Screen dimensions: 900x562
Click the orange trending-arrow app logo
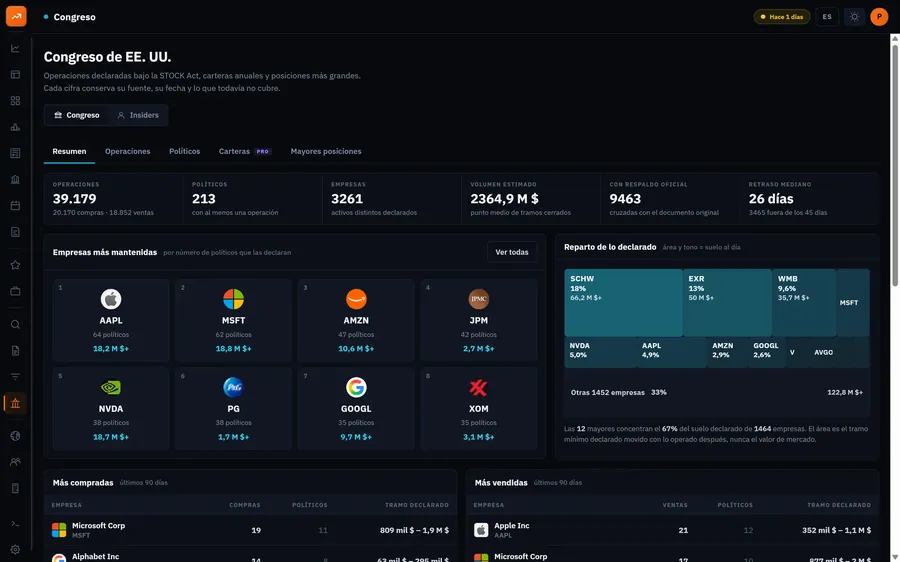[16, 16]
